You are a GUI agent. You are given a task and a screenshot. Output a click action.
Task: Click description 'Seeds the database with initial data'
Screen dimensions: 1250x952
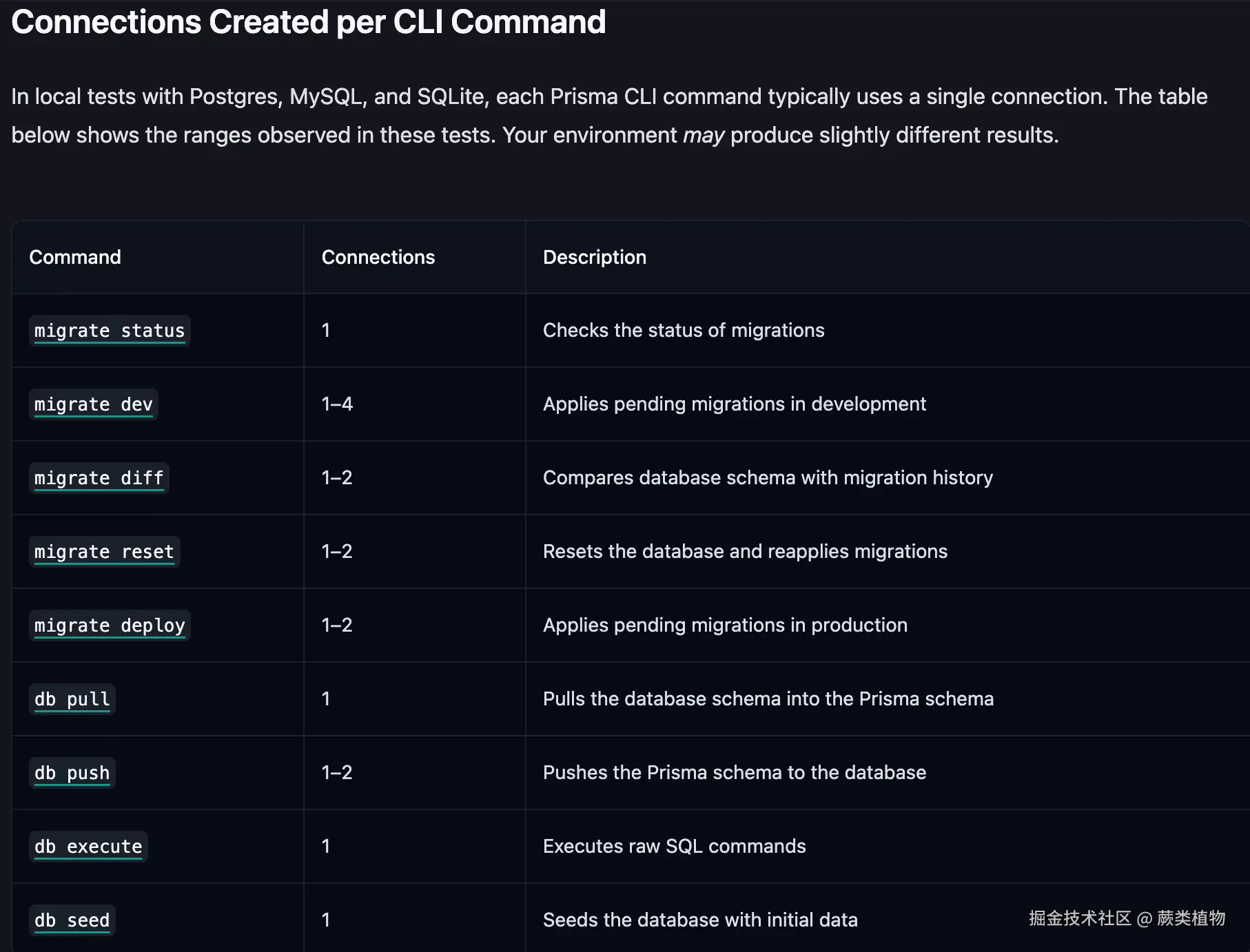700,920
